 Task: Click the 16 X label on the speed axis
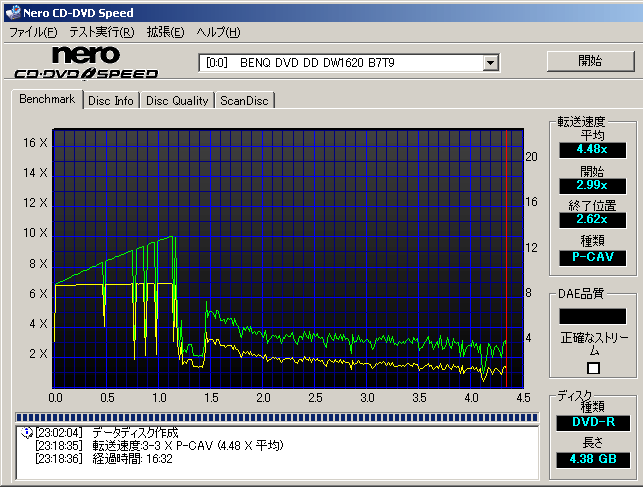(35, 143)
